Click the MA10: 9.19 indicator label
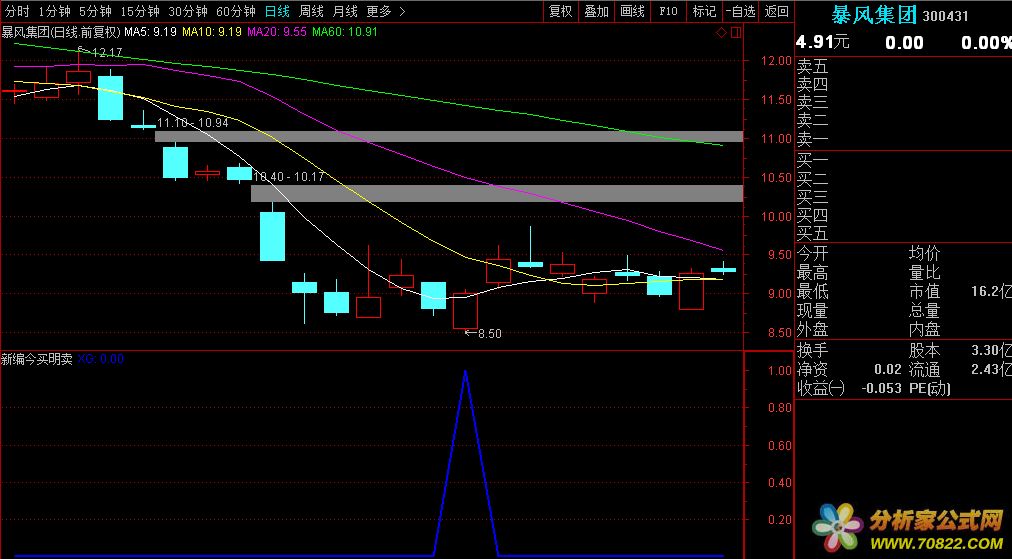Screen dimensions: 1012x559 [x=212, y=32]
